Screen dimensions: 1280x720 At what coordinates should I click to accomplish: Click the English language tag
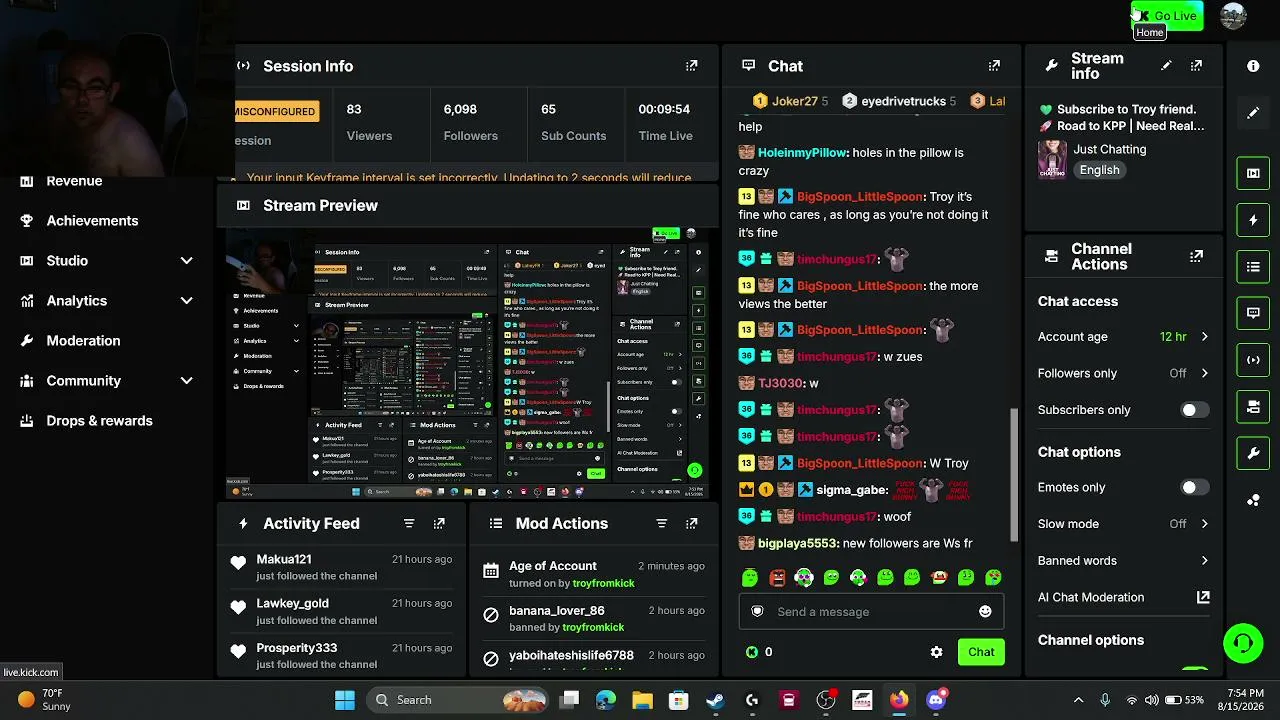tap(1099, 170)
